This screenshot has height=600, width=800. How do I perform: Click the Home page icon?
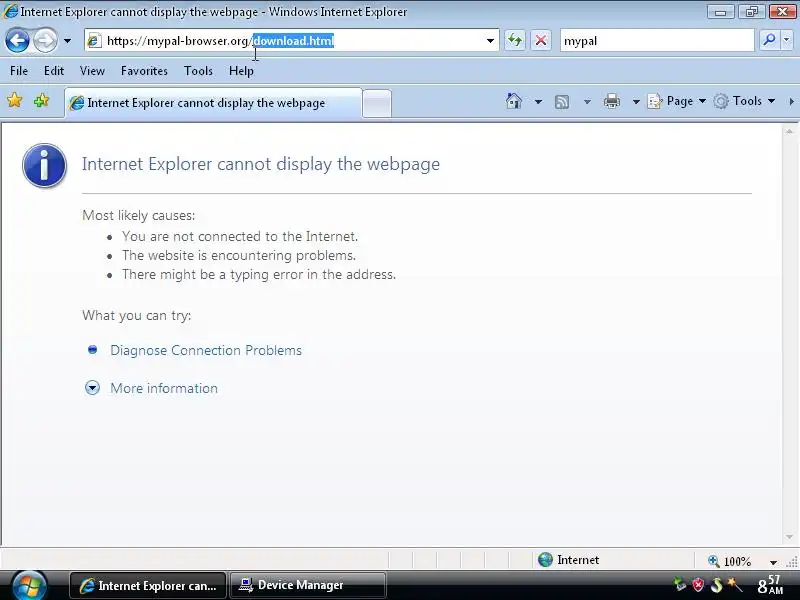514,101
